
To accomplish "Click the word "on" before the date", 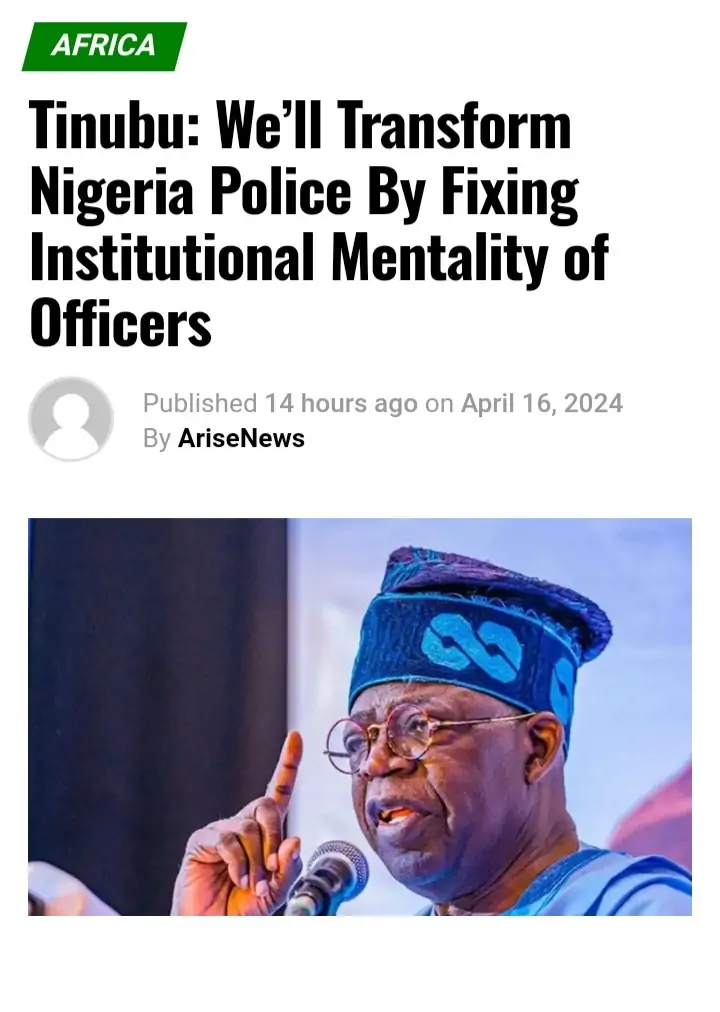I will click(439, 404).
